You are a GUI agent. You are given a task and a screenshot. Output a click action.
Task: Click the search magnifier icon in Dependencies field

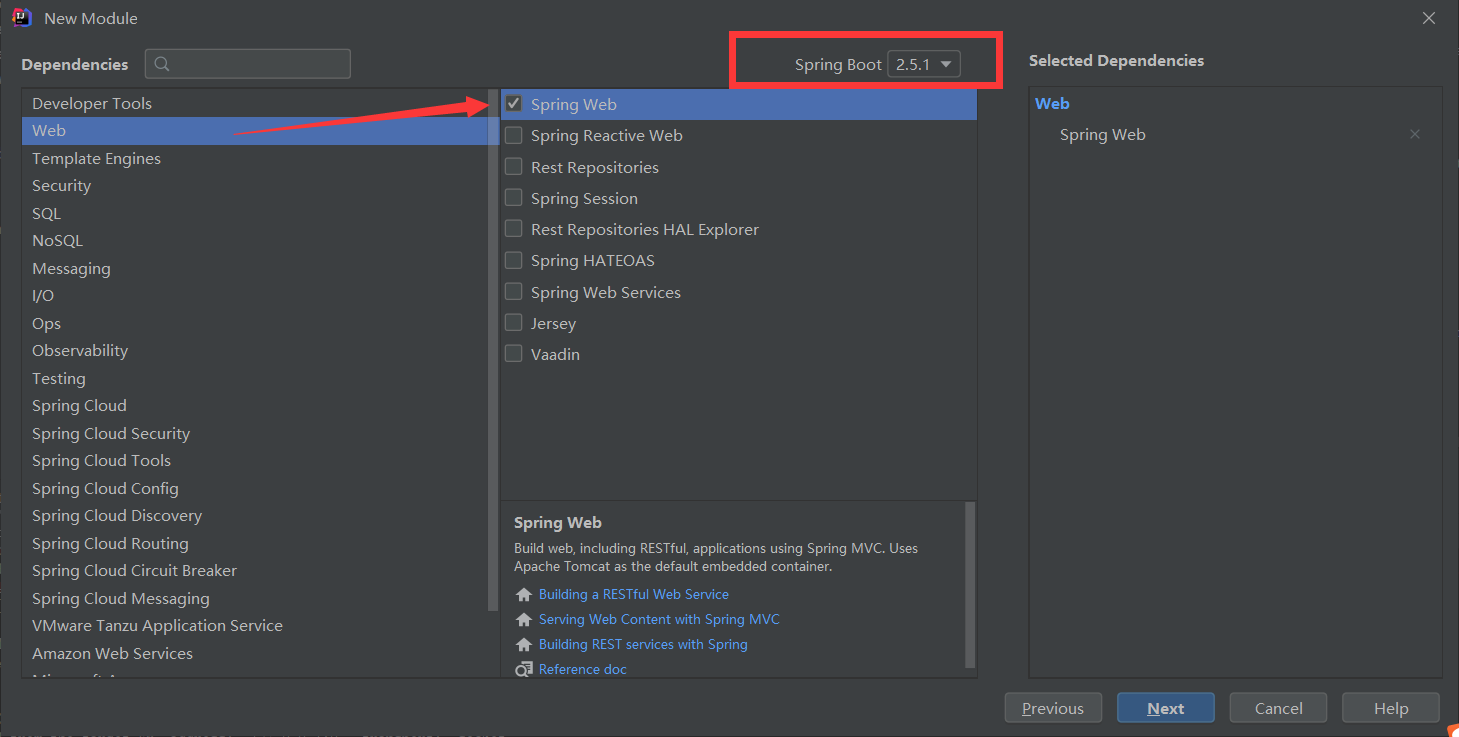[163, 64]
